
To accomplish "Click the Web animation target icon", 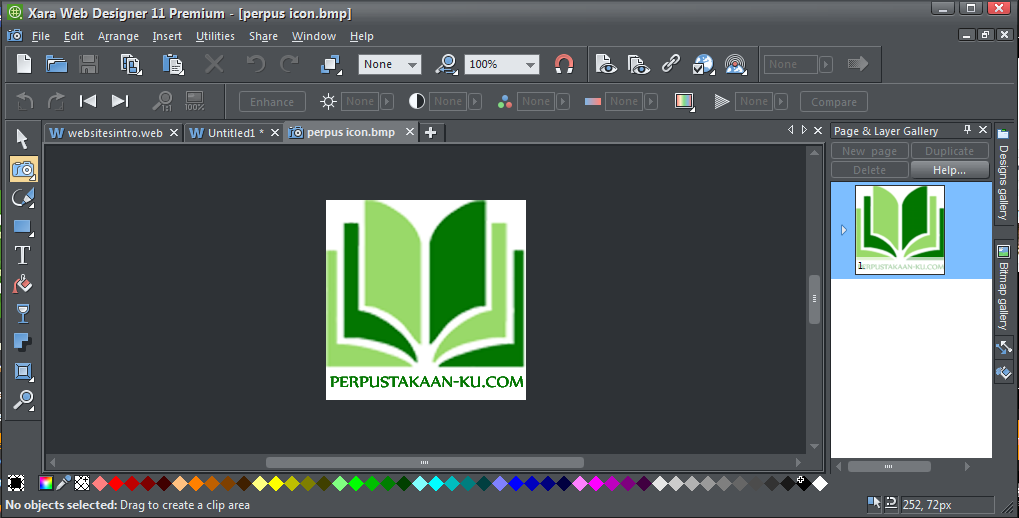I will click(736, 64).
